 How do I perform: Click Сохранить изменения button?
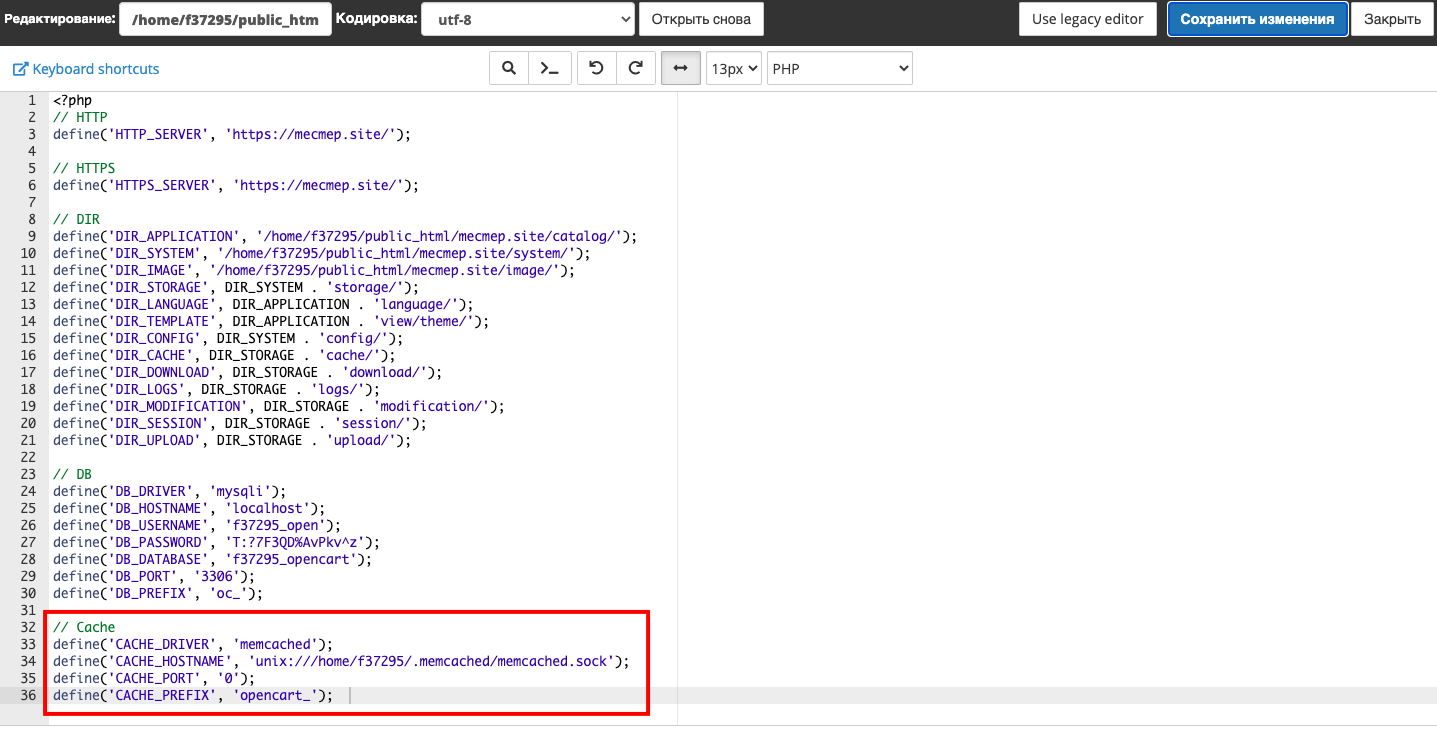[x=1257, y=19]
